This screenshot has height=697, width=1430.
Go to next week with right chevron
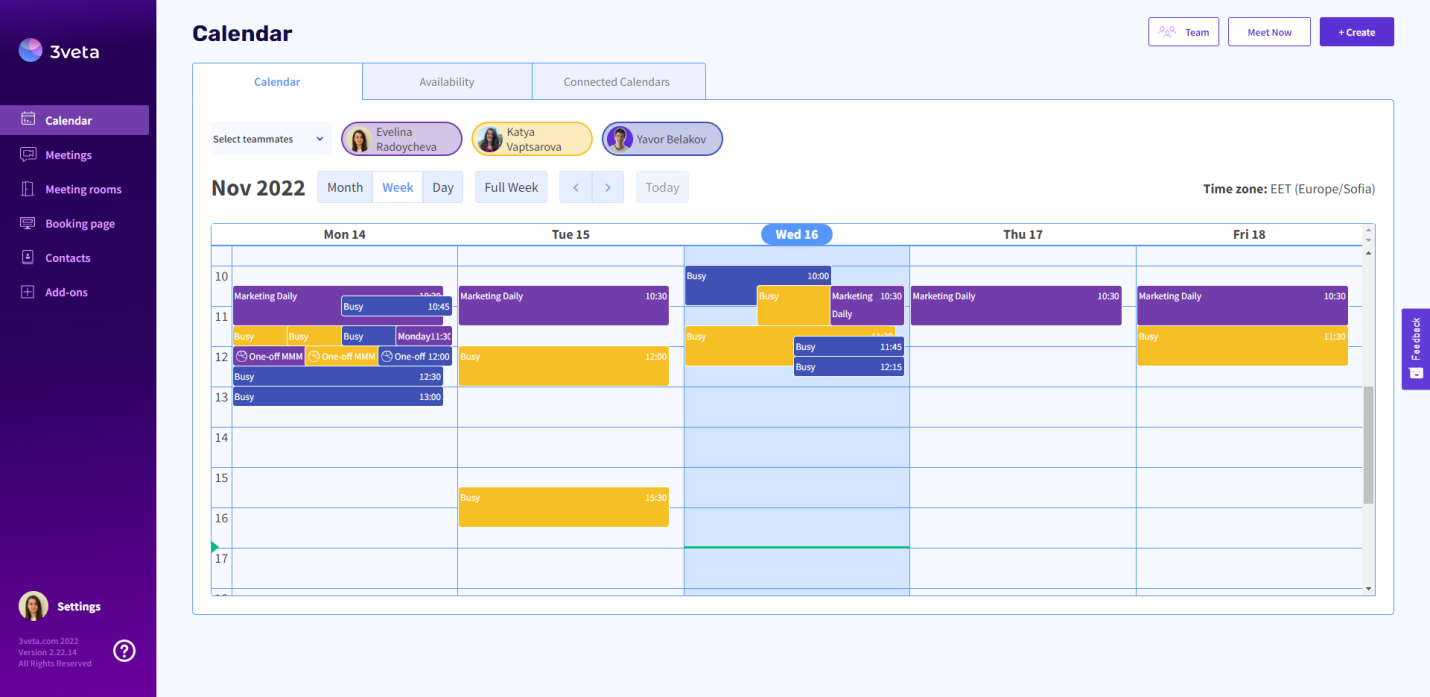click(x=608, y=187)
